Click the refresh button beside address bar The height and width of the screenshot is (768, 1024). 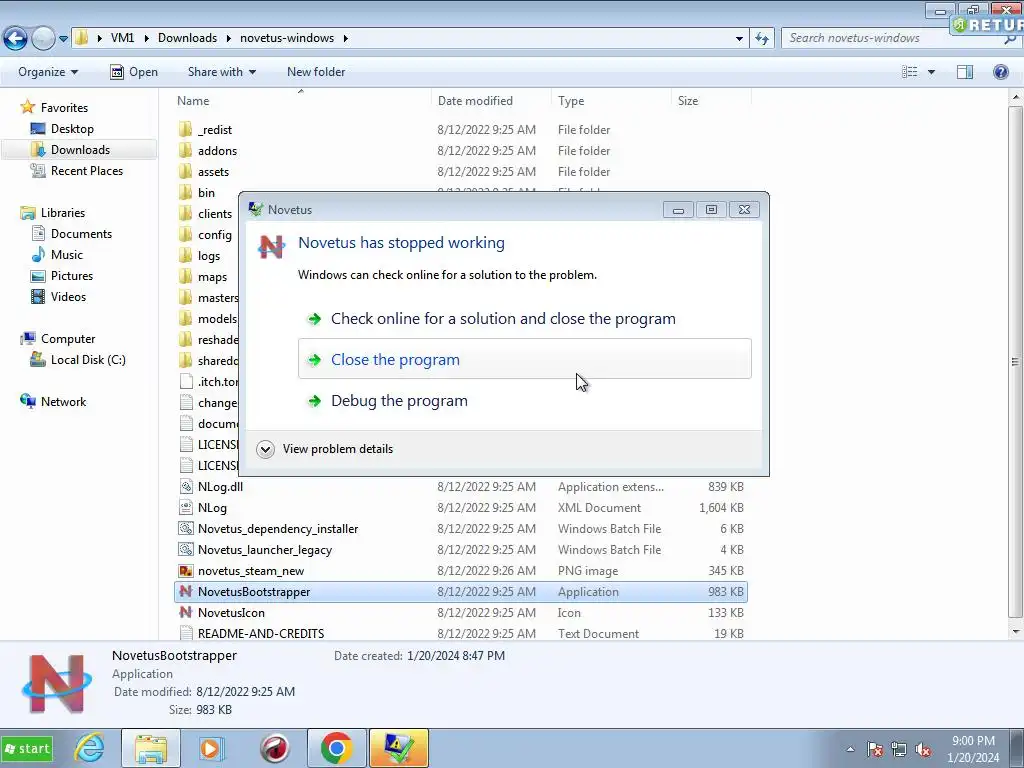(x=761, y=39)
